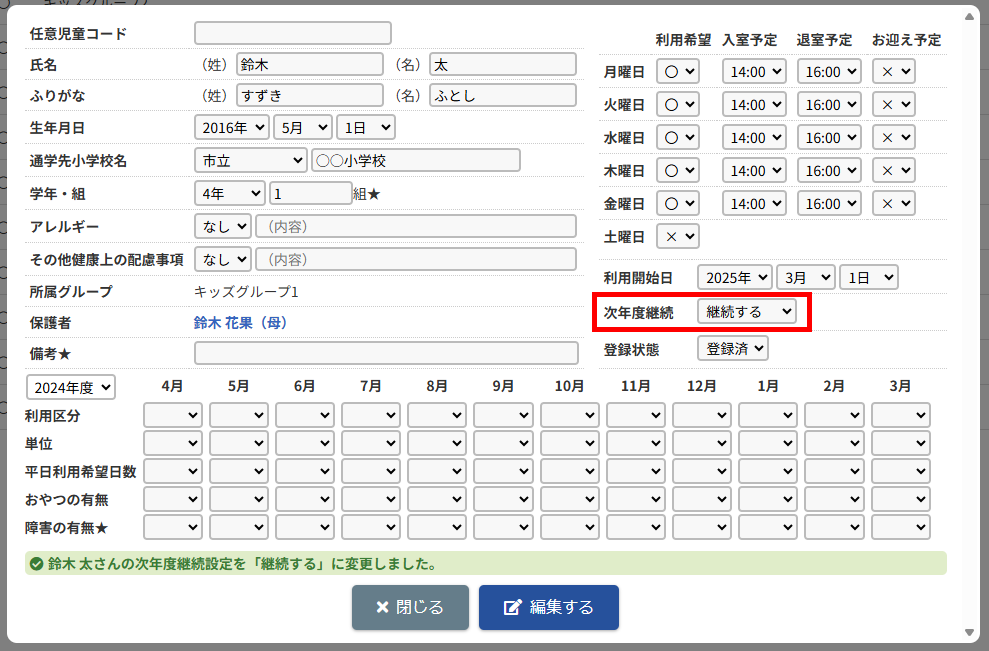Click the green checkmark success icon
This screenshot has width=989, height=651.
pos(37,564)
